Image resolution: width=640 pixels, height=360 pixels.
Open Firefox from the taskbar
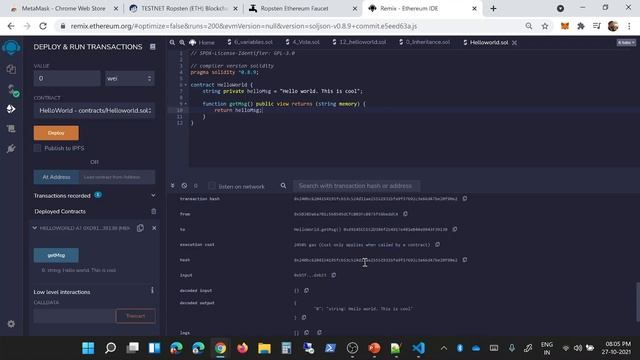point(242,348)
